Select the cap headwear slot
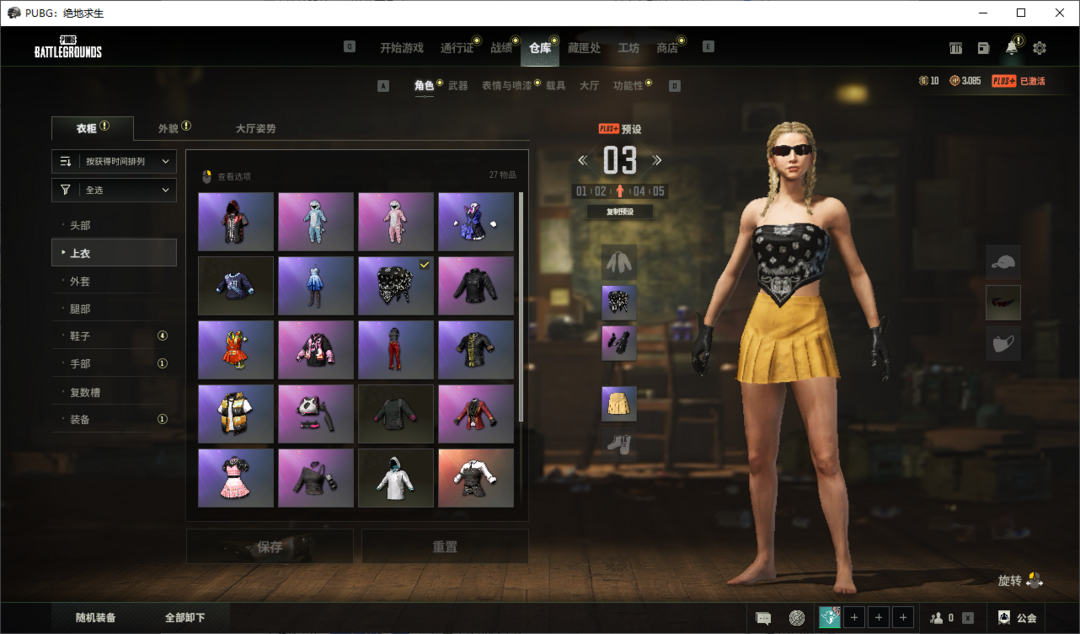The image size is (1080, 634). (1003, 263)
